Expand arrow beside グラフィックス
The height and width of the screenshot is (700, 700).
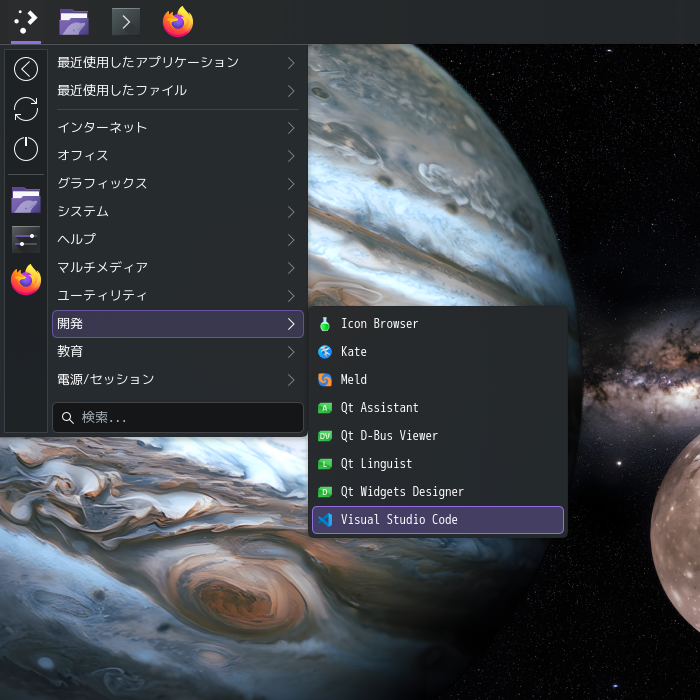pos(291,184)
